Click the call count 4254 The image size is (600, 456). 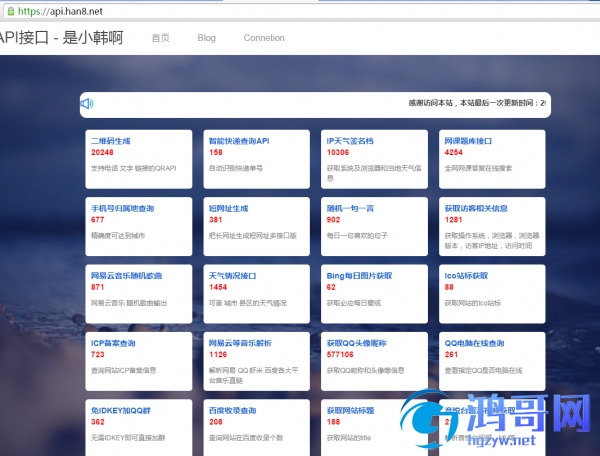[x=453, y=152]
